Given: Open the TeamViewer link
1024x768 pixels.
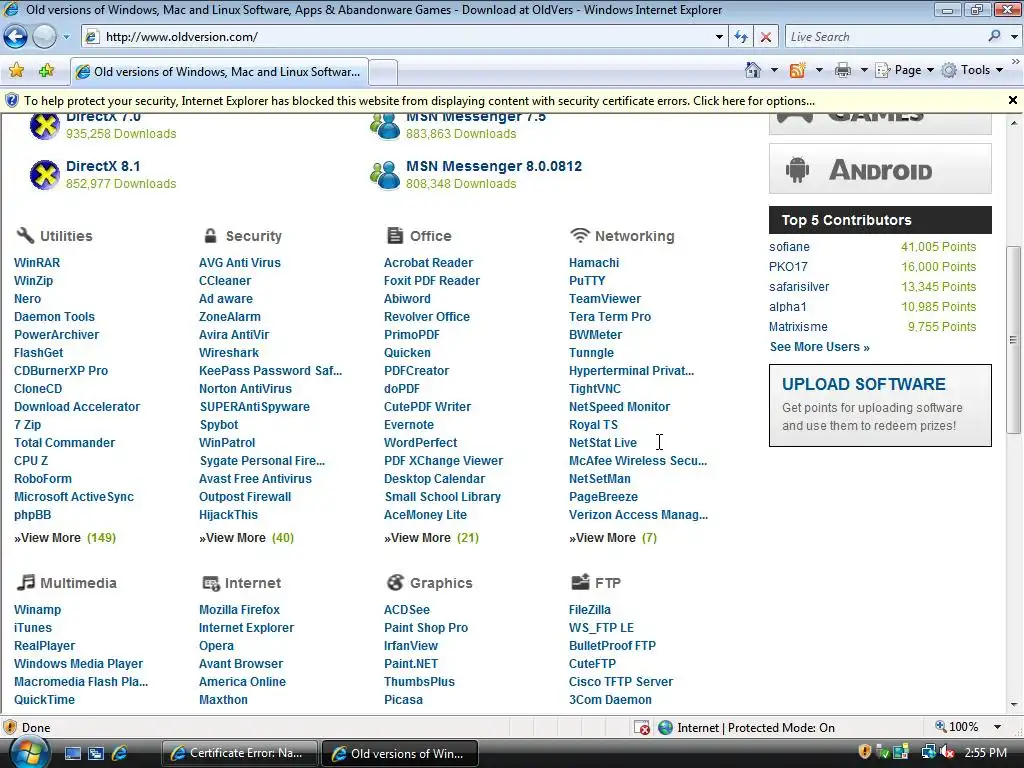Looking at the screenshot, I should (x=605, y=298).
